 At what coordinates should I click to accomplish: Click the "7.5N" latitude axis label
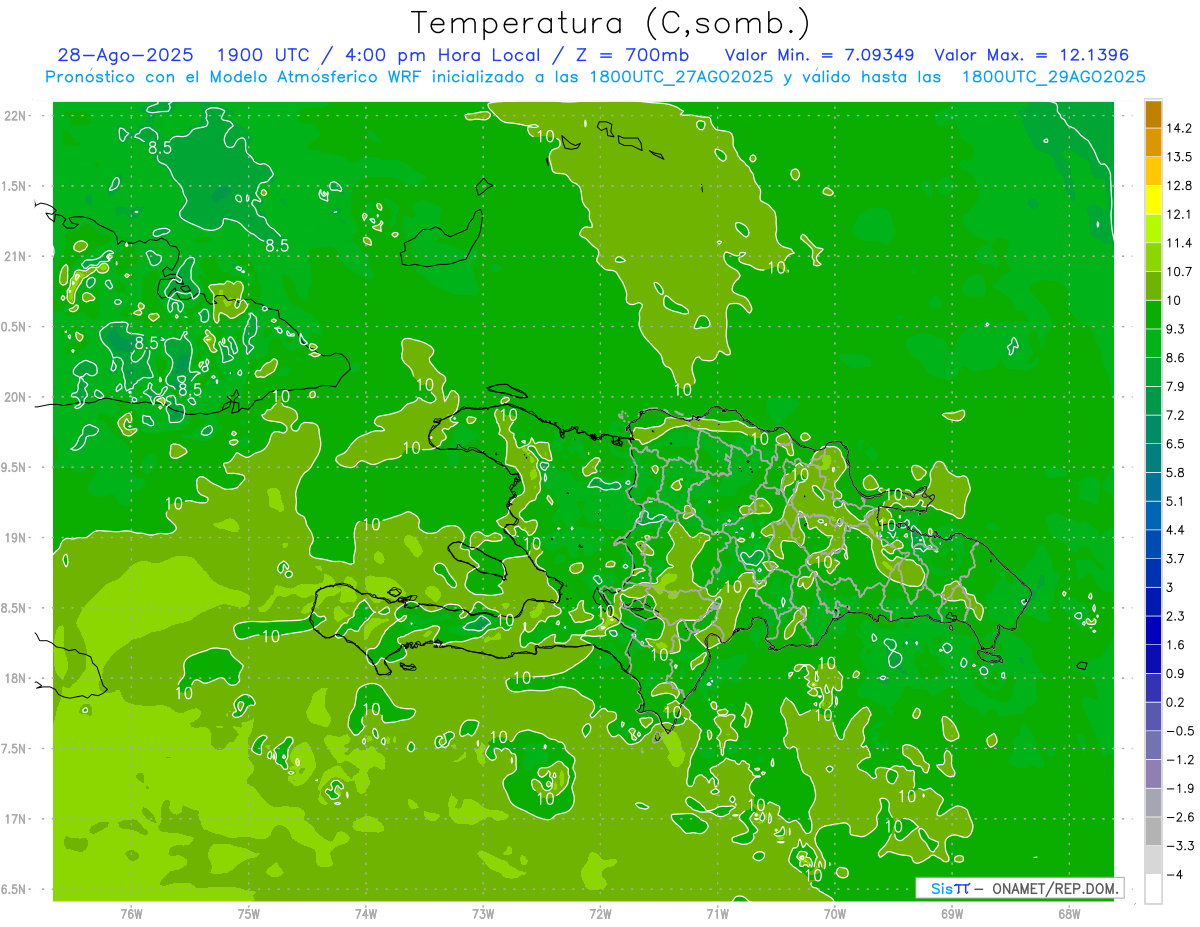coord(14,749)
